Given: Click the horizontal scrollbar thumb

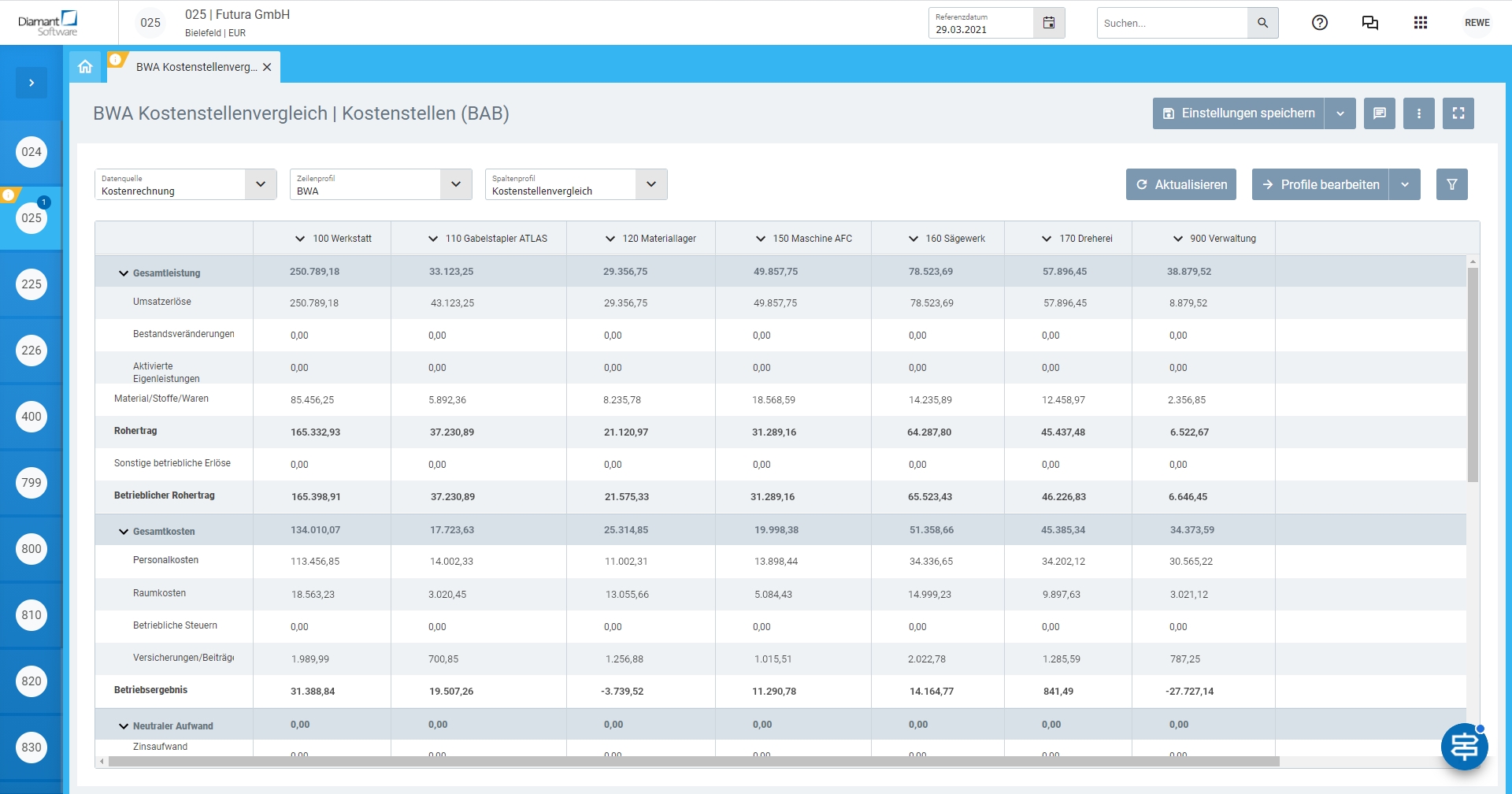Looking at the screenshot, I should pyautogui.click(x=694, y=762).
